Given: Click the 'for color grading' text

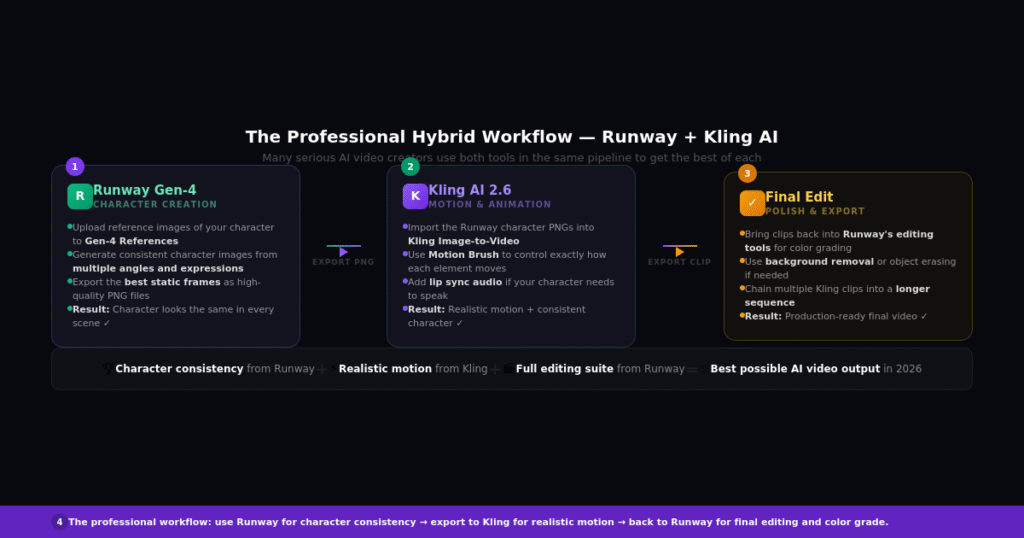Looking at the screenshot, I should point(813,248).
